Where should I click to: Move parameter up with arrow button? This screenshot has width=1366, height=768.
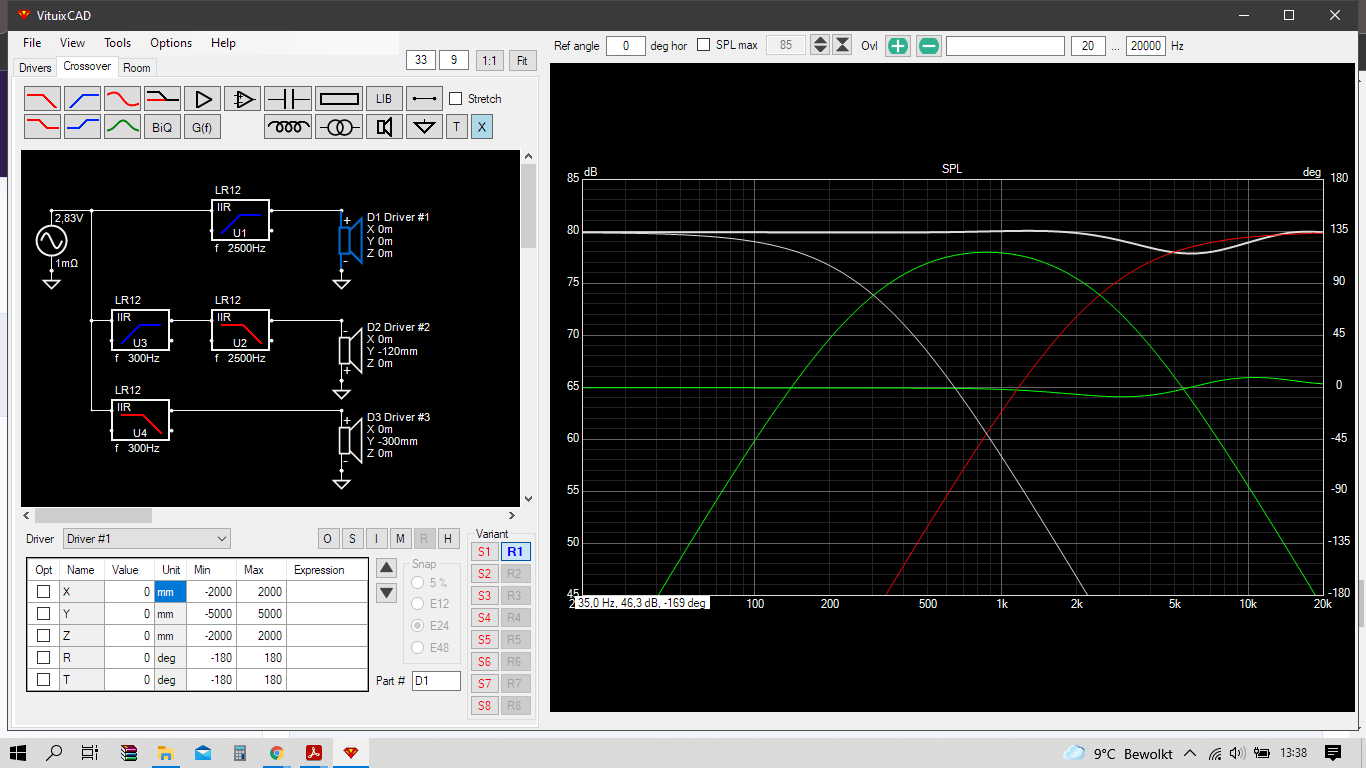tap(386, 568)
